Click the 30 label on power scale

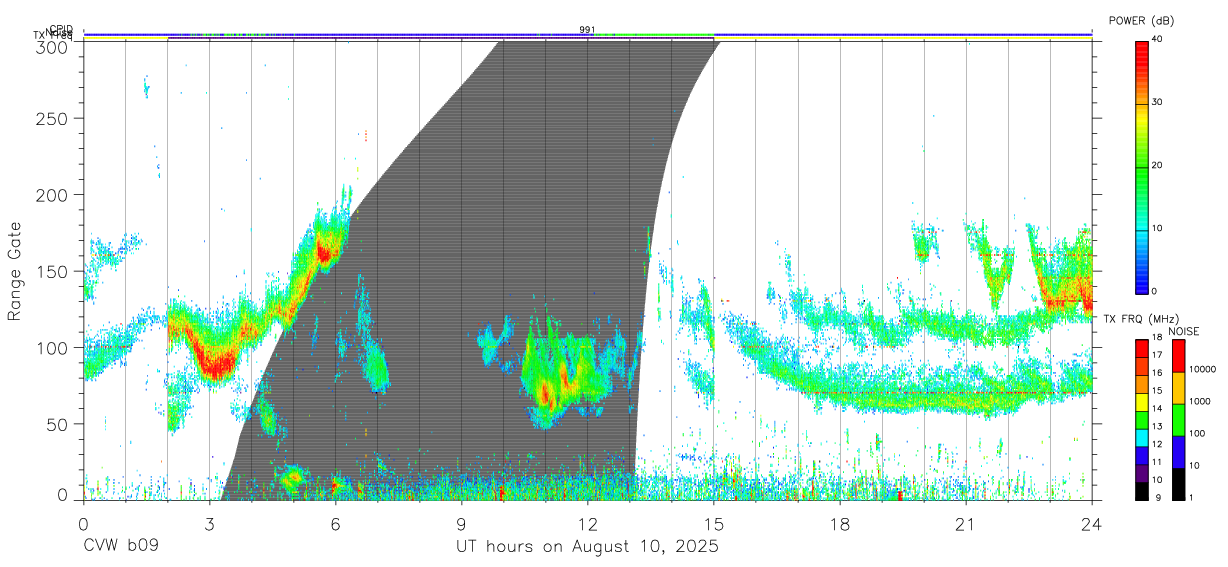[x=1157, y=103]
